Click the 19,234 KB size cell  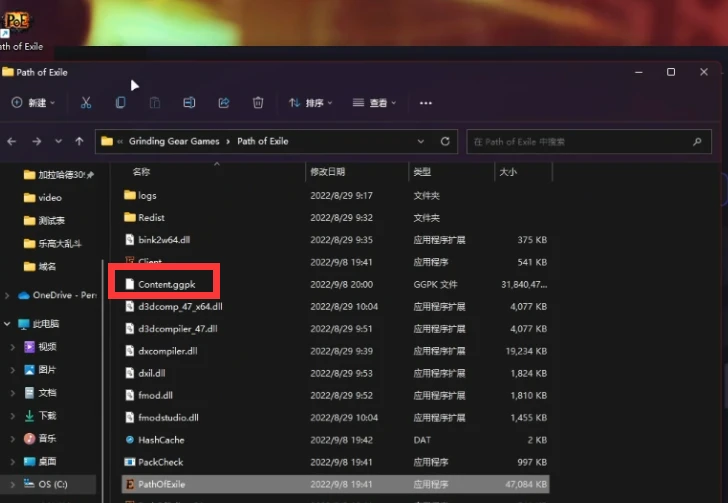click(526, 351)
